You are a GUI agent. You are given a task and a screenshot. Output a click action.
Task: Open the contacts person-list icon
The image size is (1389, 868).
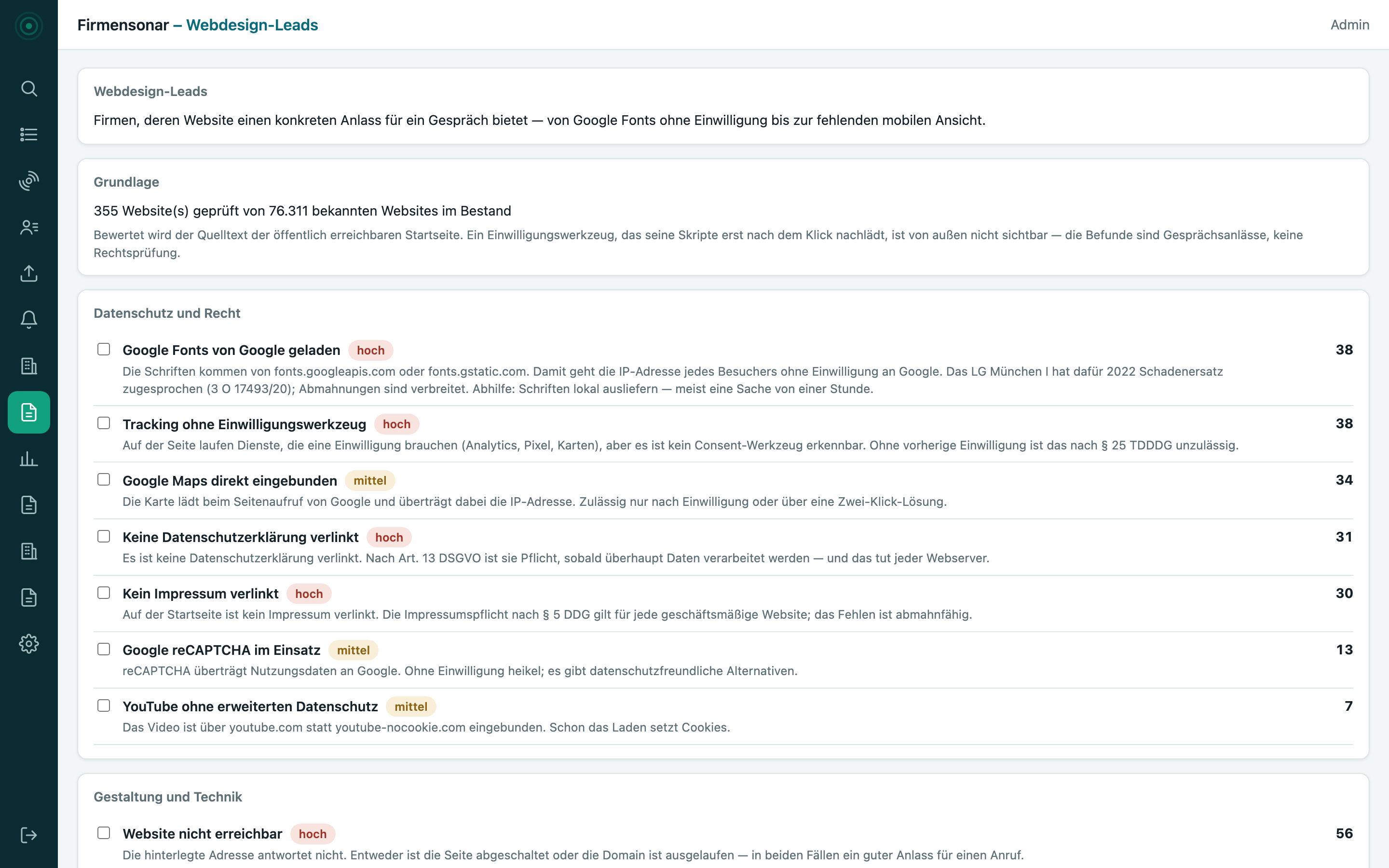click(x=29, y=227)
